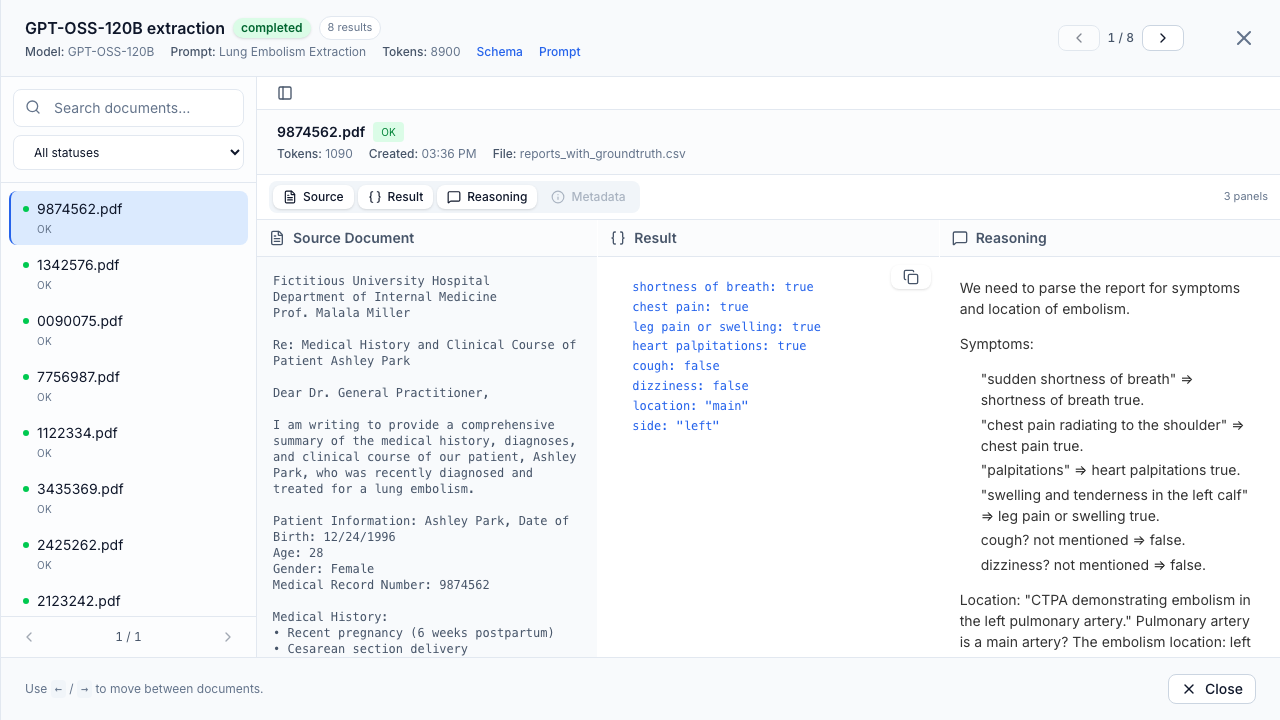
Task: Open the Schema link
Action: [x=499, y=52]
